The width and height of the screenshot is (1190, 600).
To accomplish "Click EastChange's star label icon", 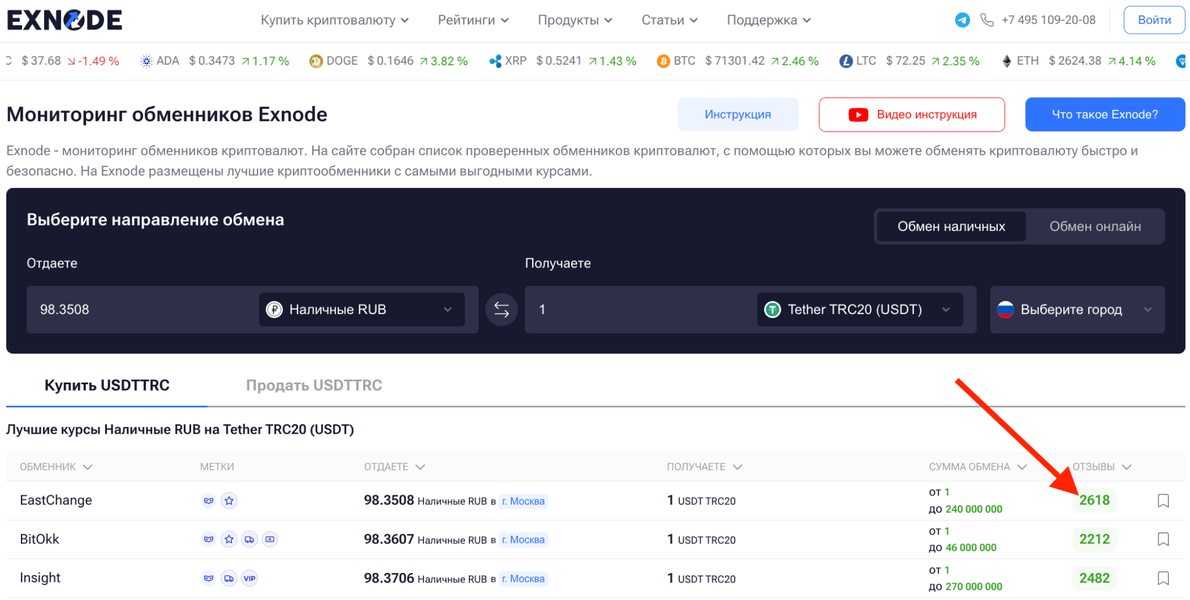I will coord(229,501).
